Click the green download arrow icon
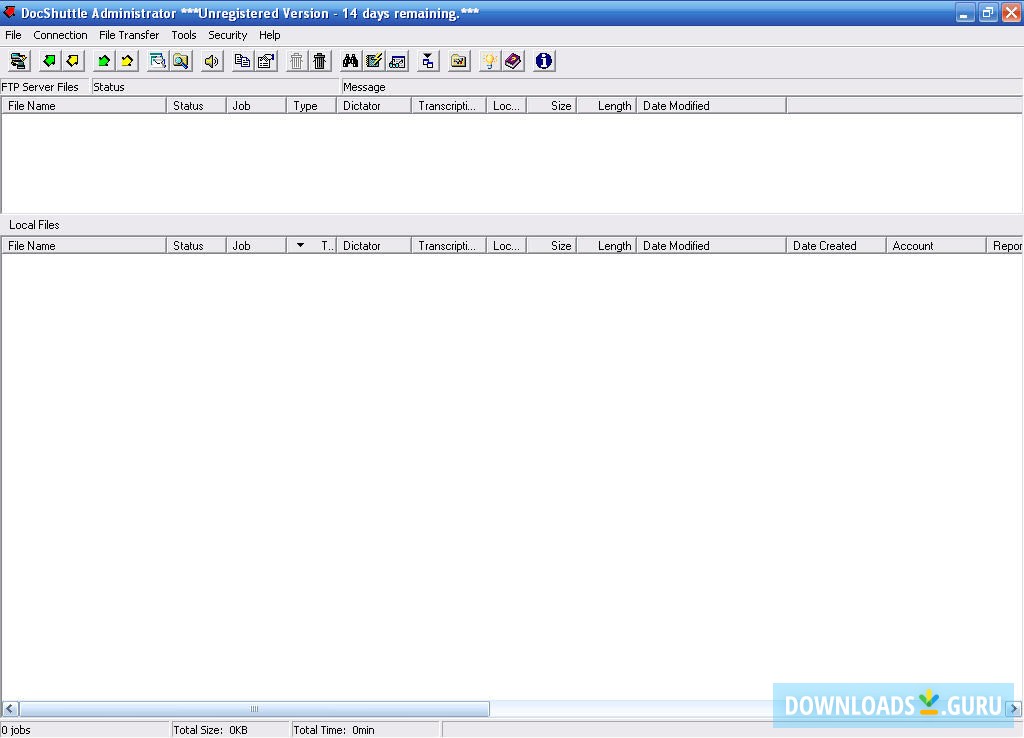Screen dimensions: 1024x738 [49, 61]
